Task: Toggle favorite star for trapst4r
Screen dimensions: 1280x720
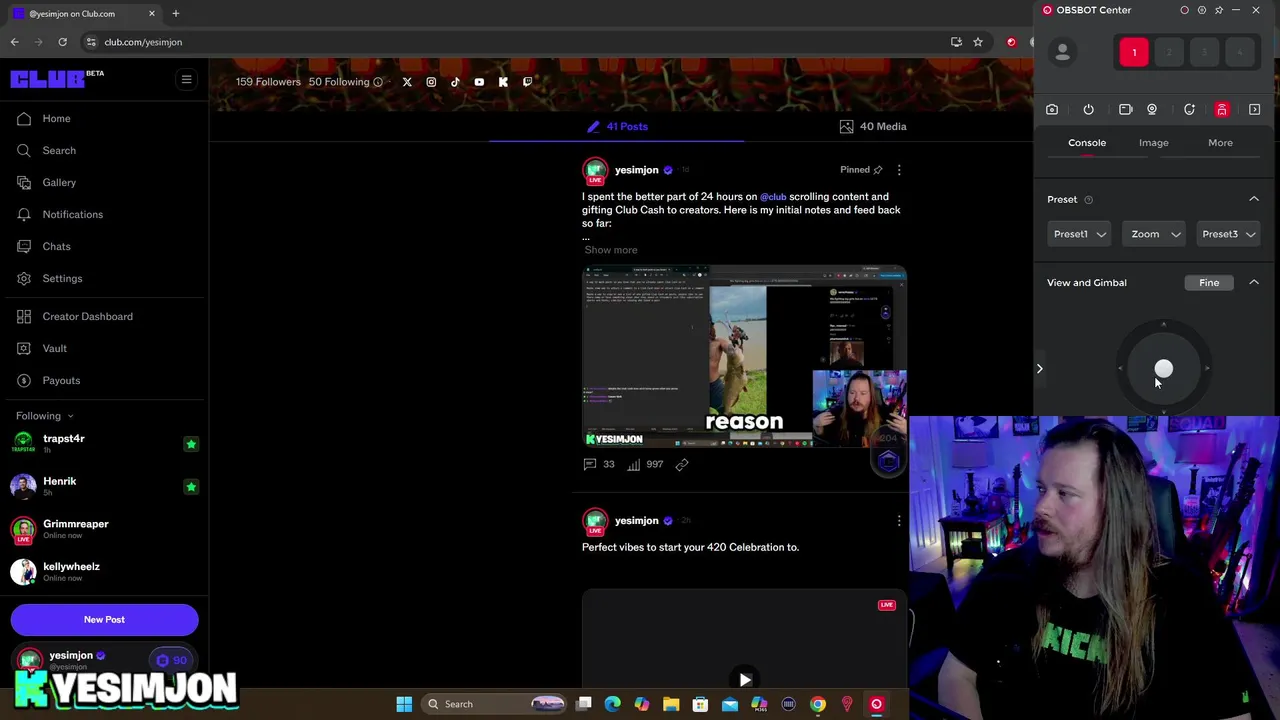Action: pos(191,444)
